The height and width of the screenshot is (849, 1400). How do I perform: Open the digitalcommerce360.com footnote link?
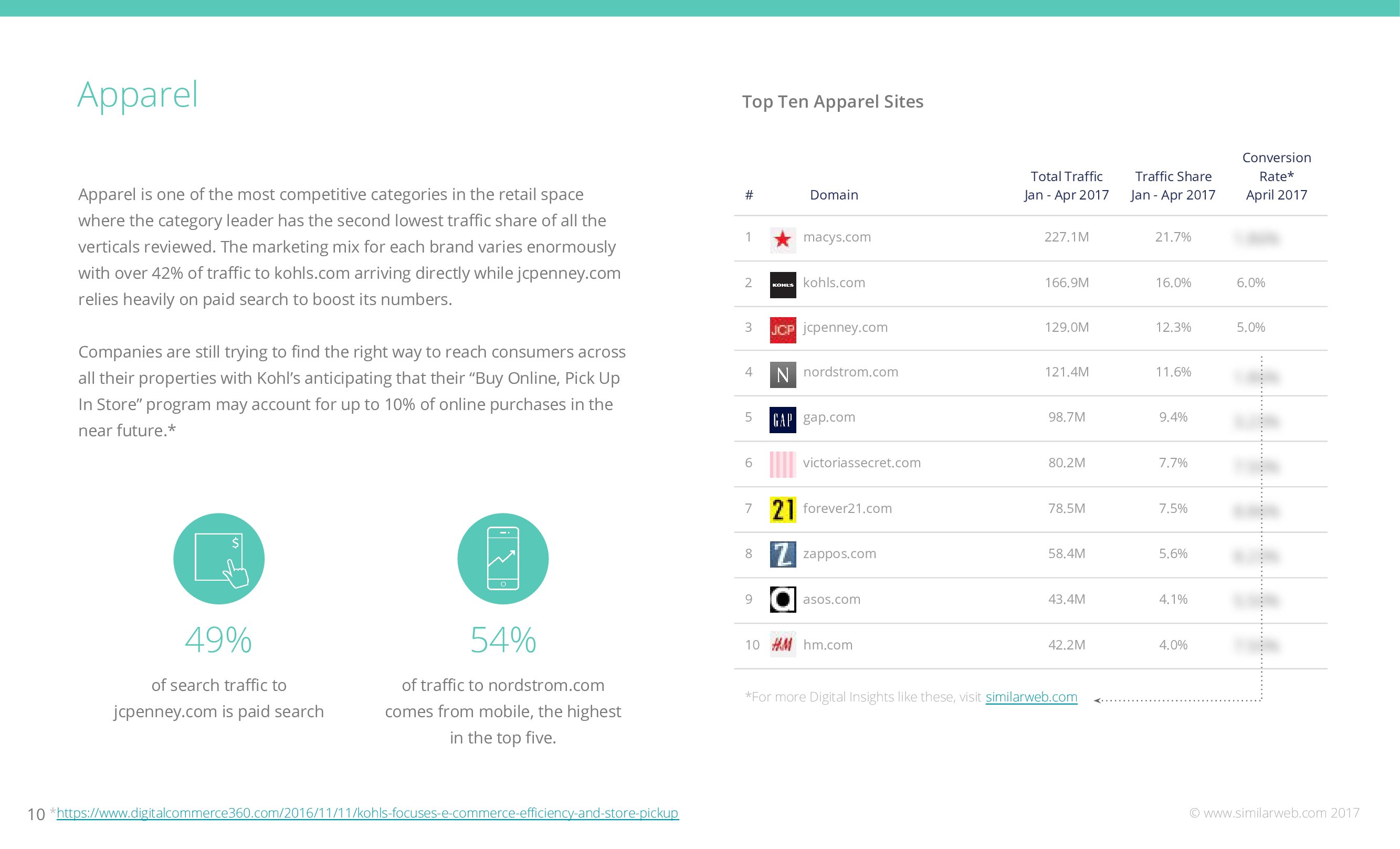coord(367,813)
